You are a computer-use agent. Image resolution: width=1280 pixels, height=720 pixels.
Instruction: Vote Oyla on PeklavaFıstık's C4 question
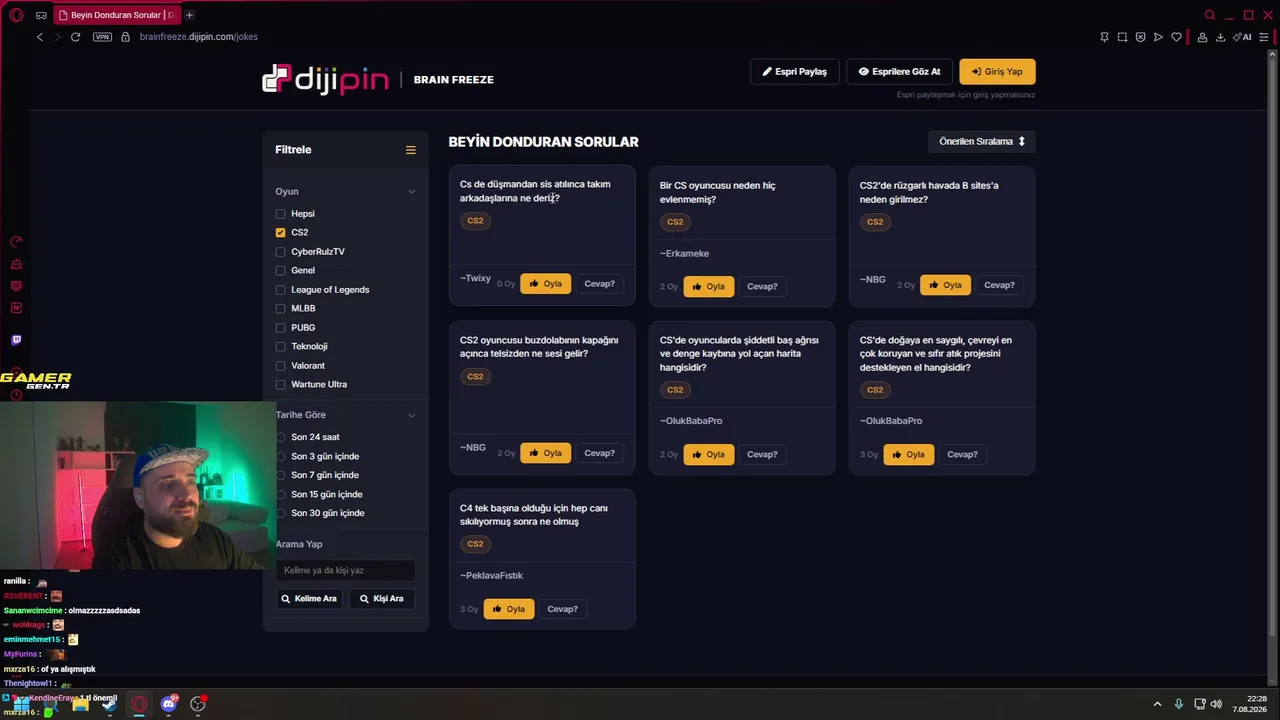tap(509, 609)
